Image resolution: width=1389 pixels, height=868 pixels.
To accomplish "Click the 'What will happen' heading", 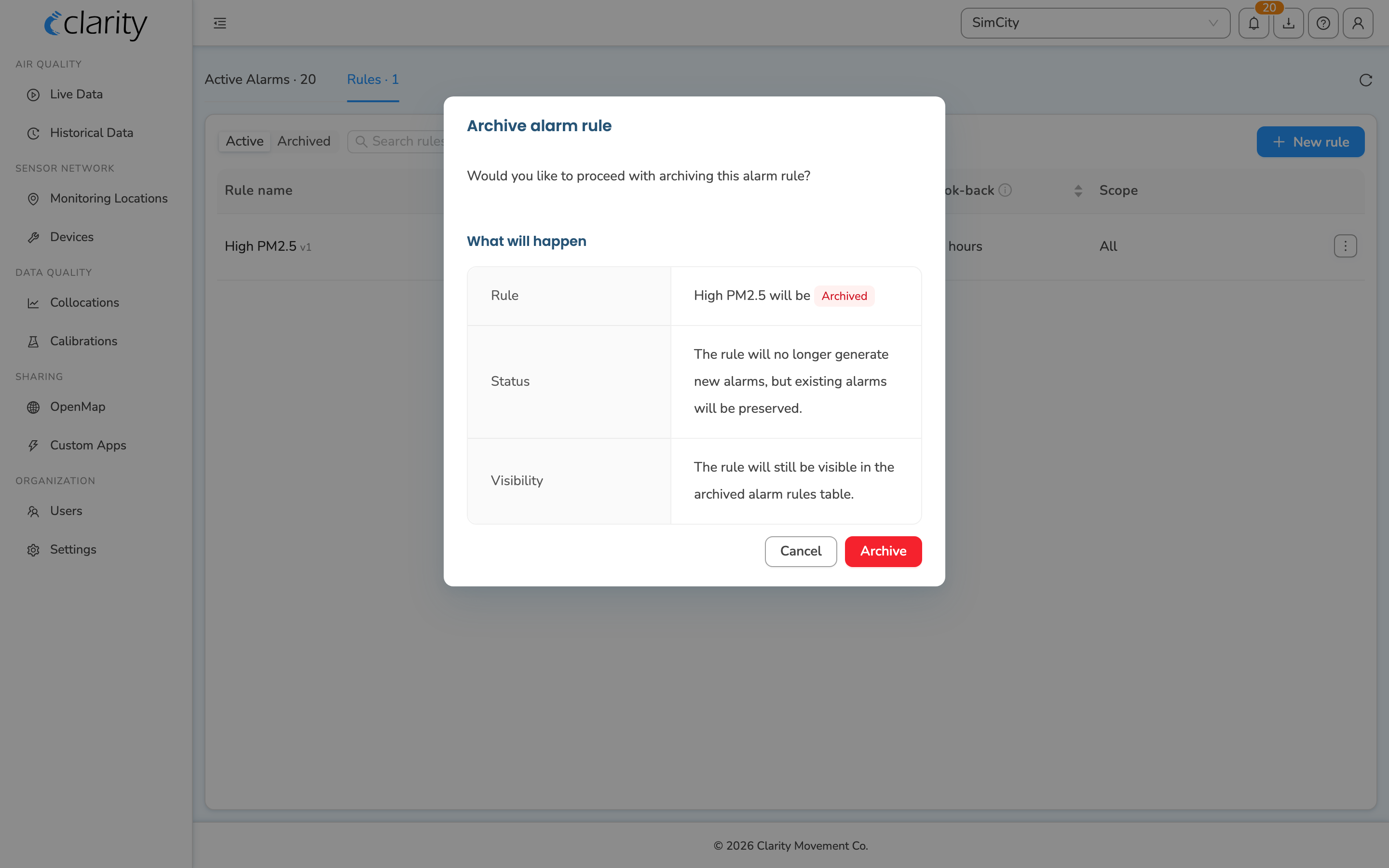I will click(526, 241).
